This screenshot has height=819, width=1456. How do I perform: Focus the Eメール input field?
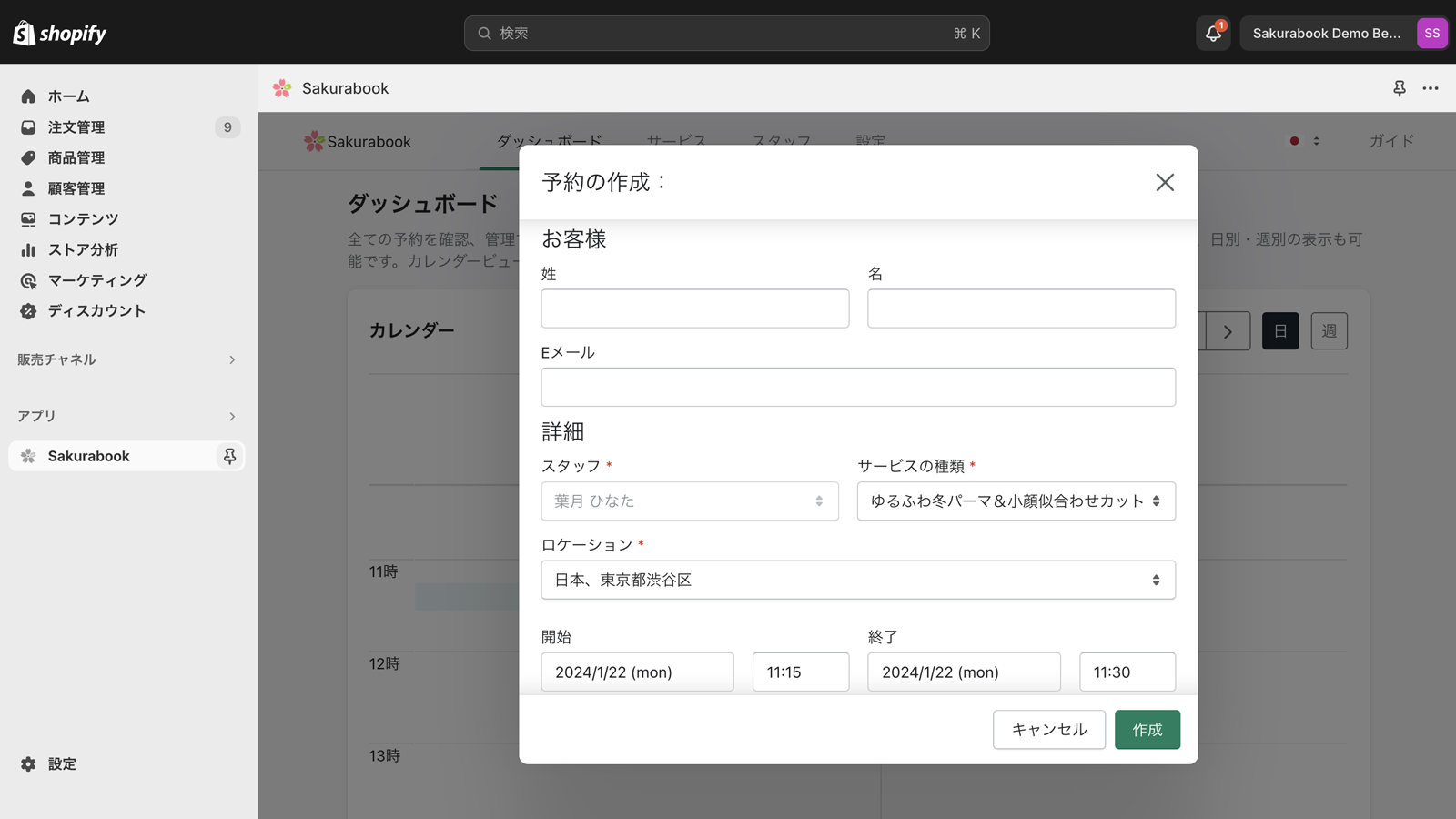[858, 387]
